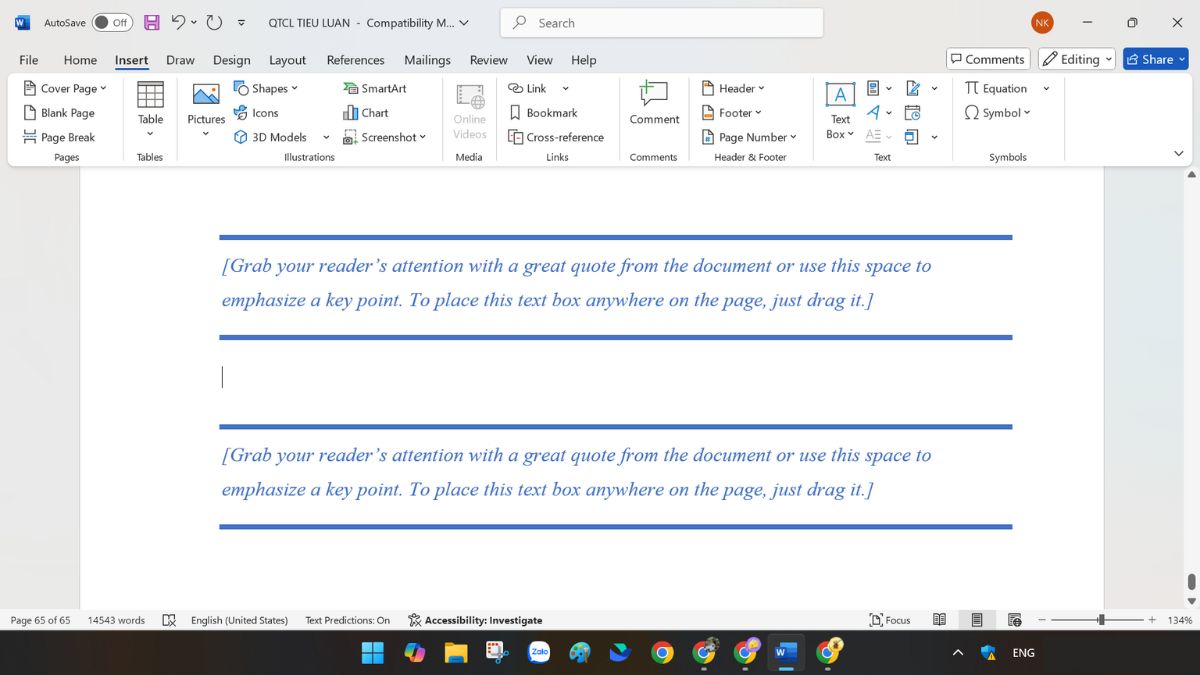Screen dimensions: 1200x675
Task: Insert a SmartArt graphic
Action: [375, 88]
